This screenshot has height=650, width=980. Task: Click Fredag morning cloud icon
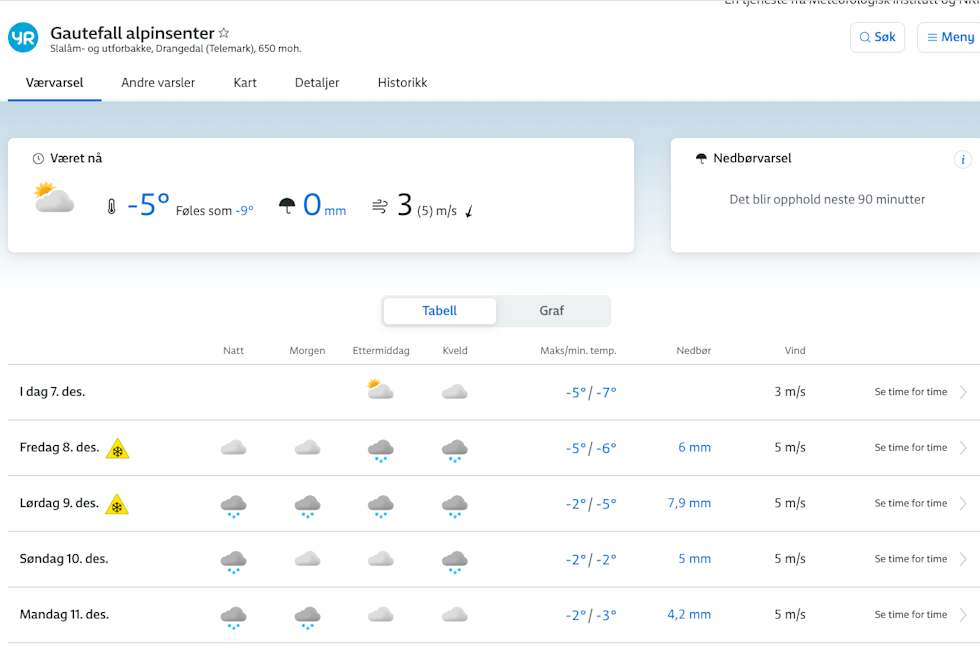pyautogui.click(x=308, y=448)
